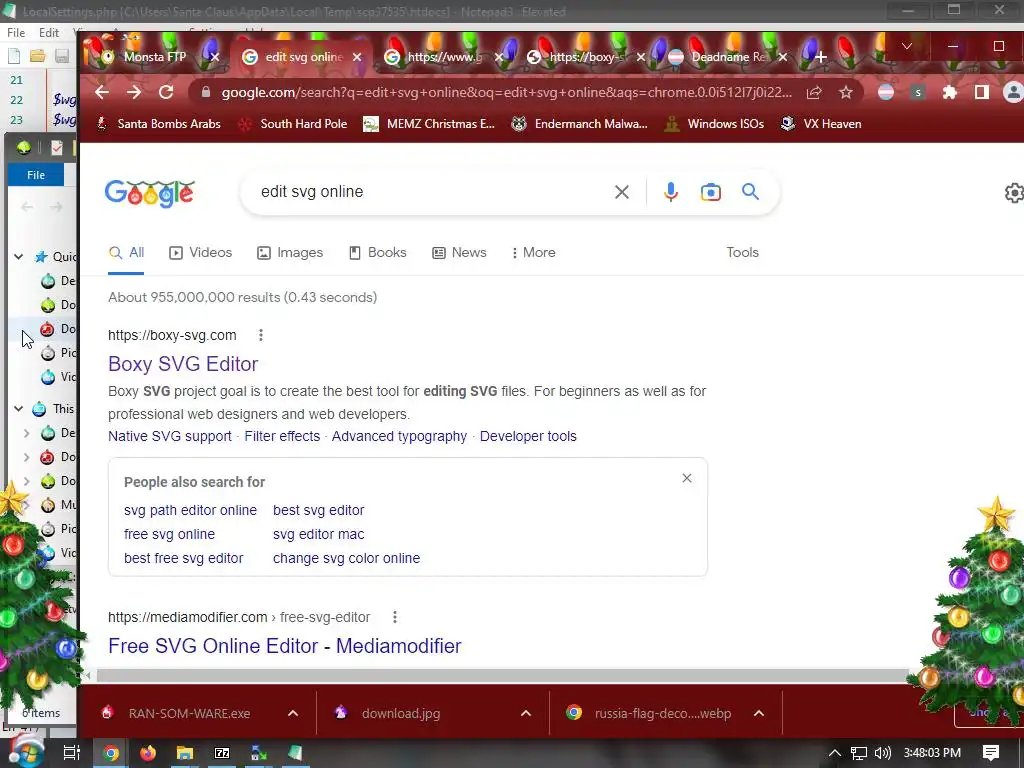Viewport: 1024px width, 768px height.
Task: Follow the Native SVG support sitelink
Action: coord(170,436)
